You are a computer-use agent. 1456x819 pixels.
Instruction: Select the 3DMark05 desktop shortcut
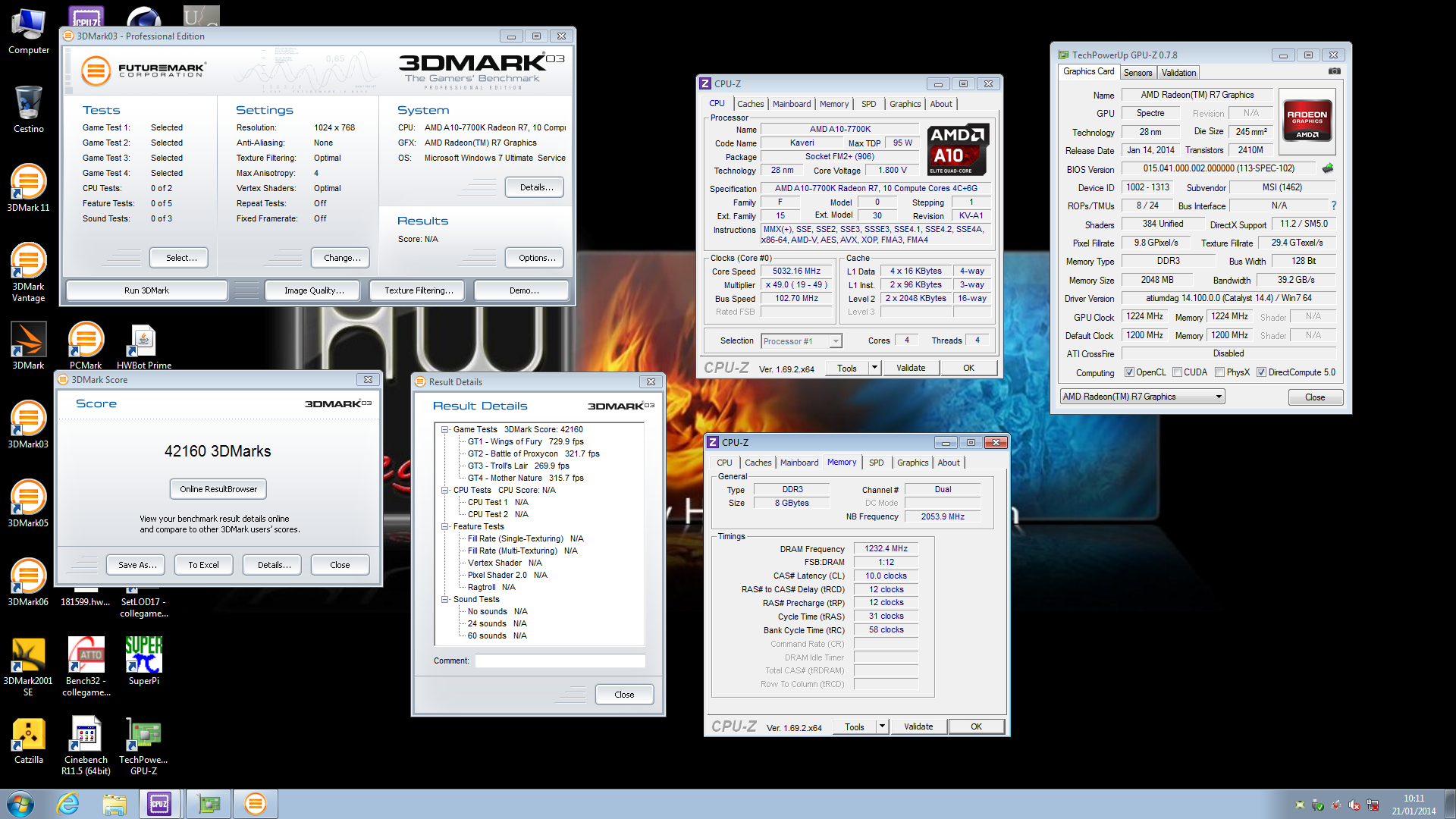[29, 504]
